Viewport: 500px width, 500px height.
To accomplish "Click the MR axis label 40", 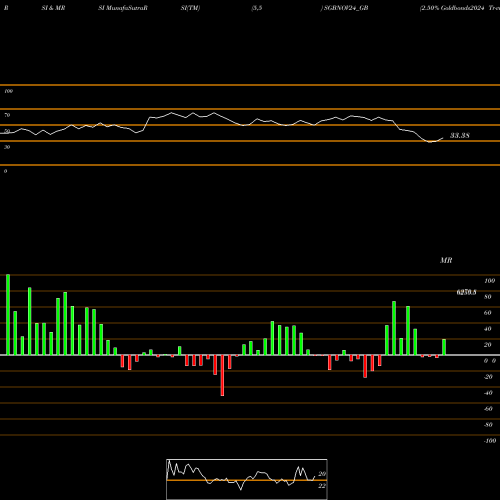I will (x=488, y=329).
